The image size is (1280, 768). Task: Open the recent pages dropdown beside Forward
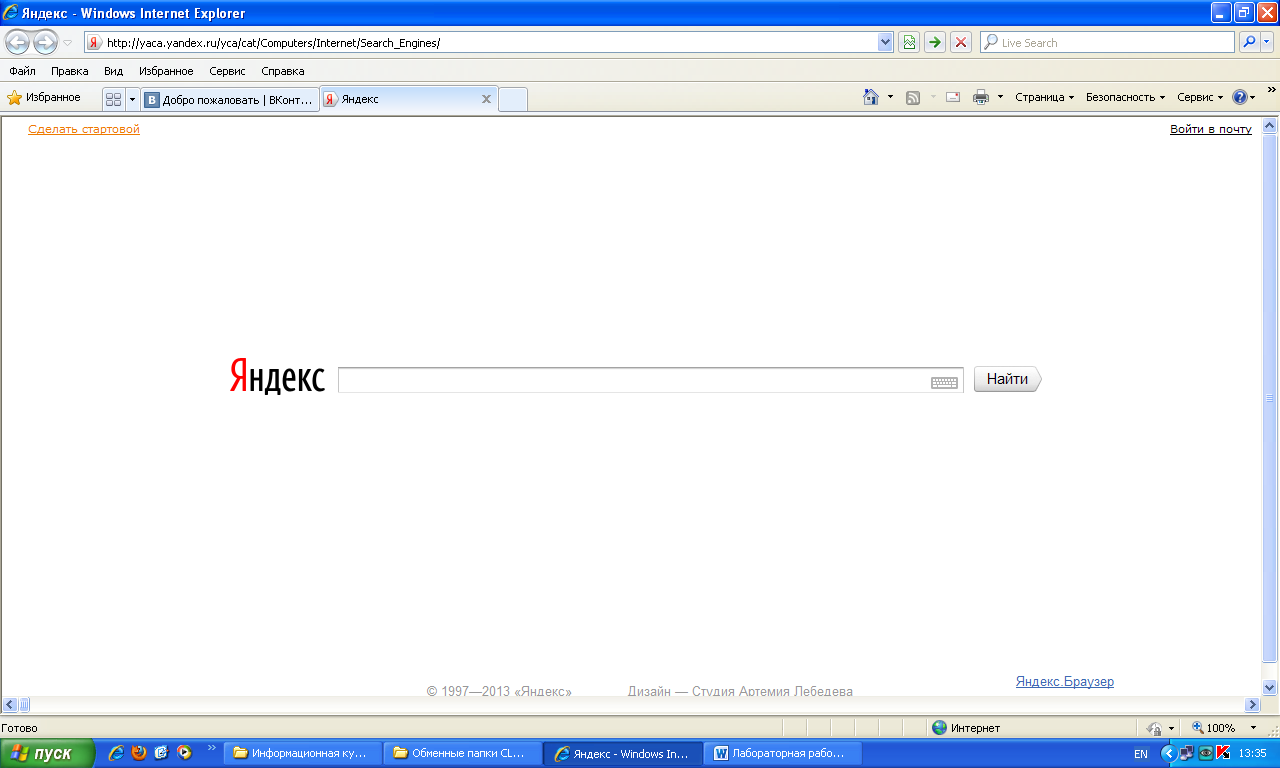pos(68,43)
